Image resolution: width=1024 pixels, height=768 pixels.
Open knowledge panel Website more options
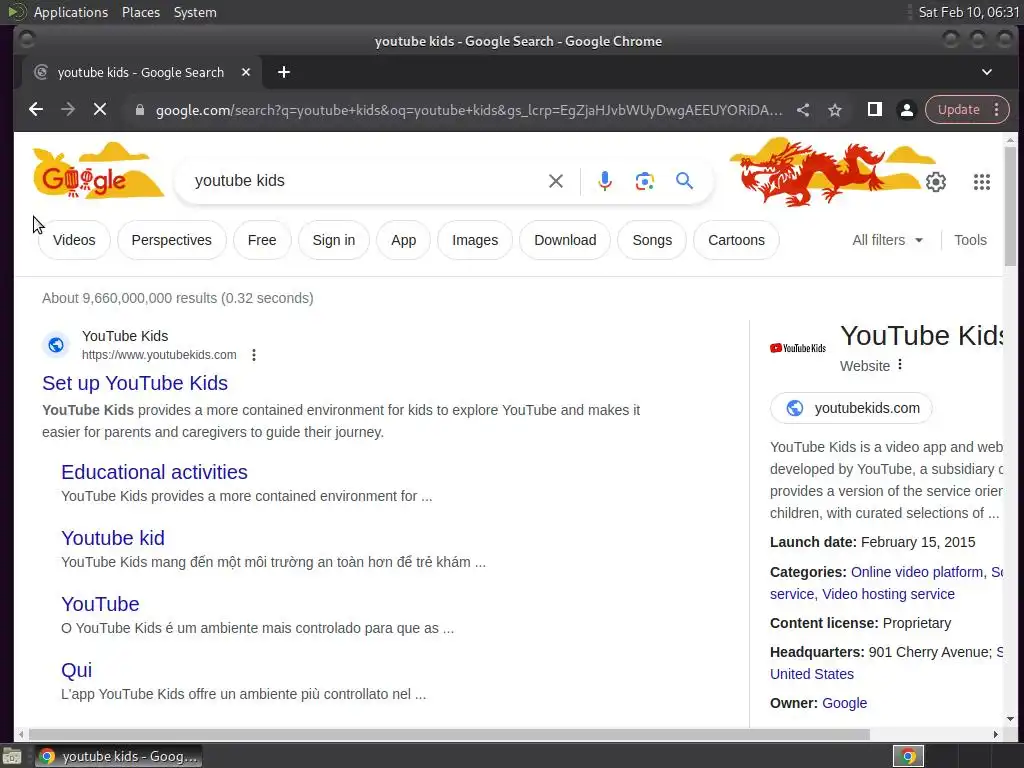click(x=900, y=364)
